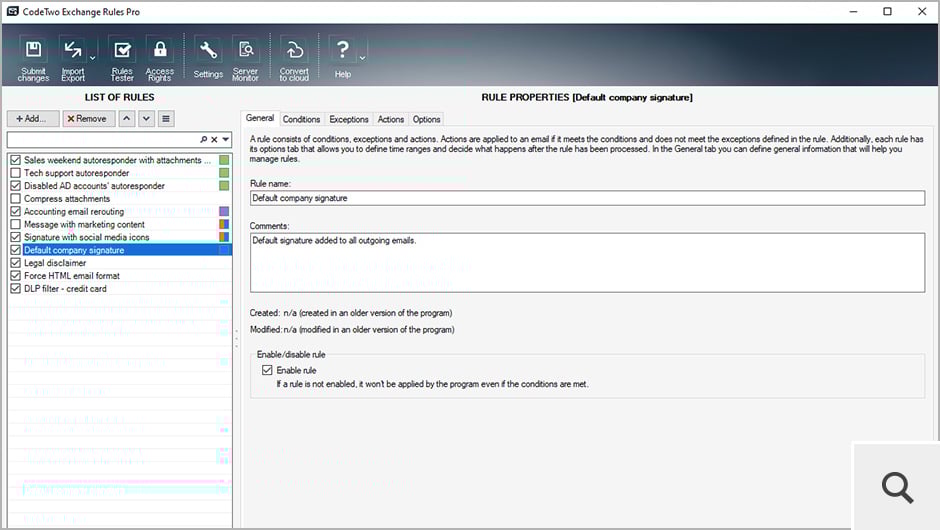Toggle DLP filter - credit card checkbox
Screen dimensions: 940x530
16,288
